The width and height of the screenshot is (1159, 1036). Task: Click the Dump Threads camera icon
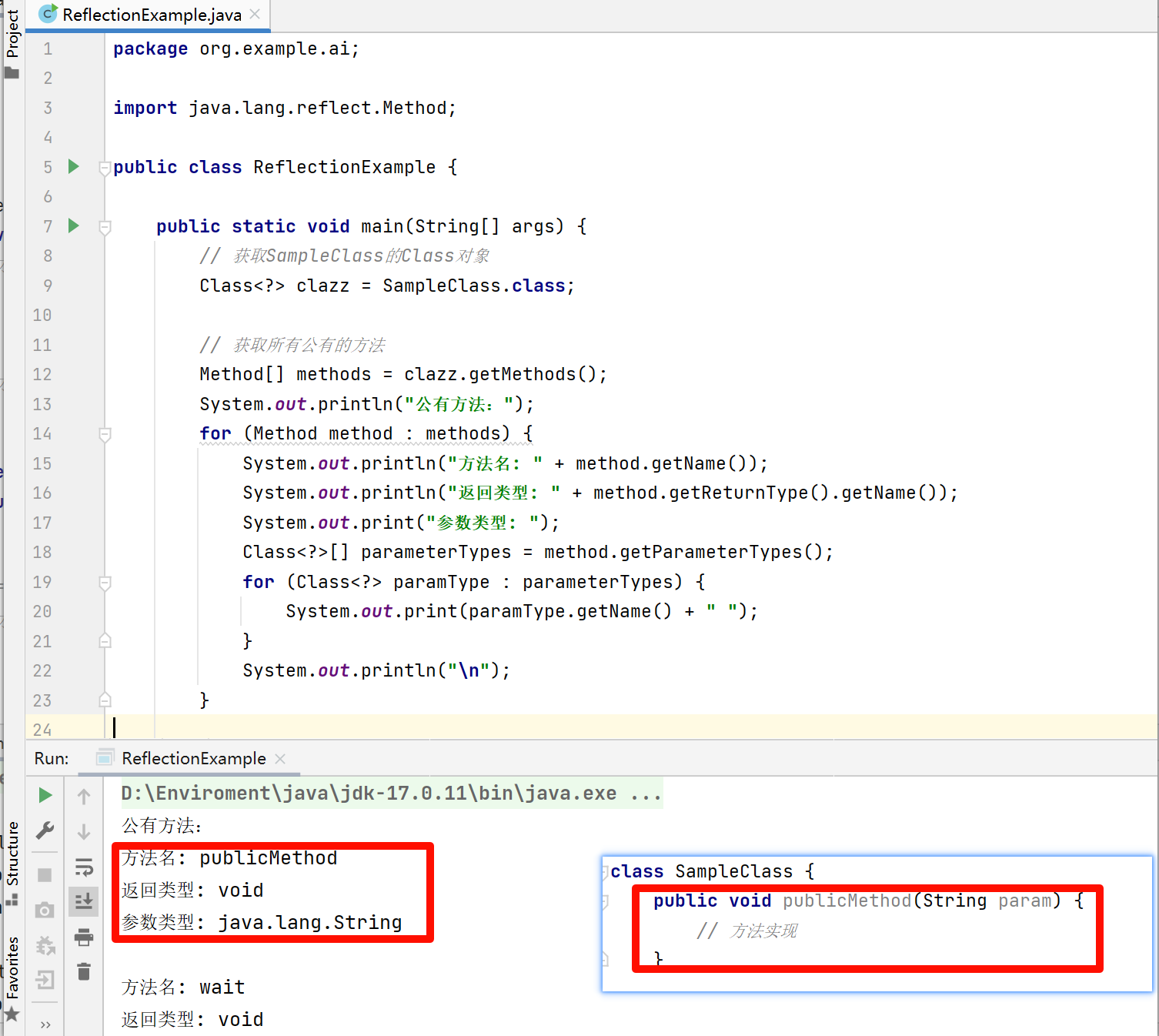tap(45, 911)
